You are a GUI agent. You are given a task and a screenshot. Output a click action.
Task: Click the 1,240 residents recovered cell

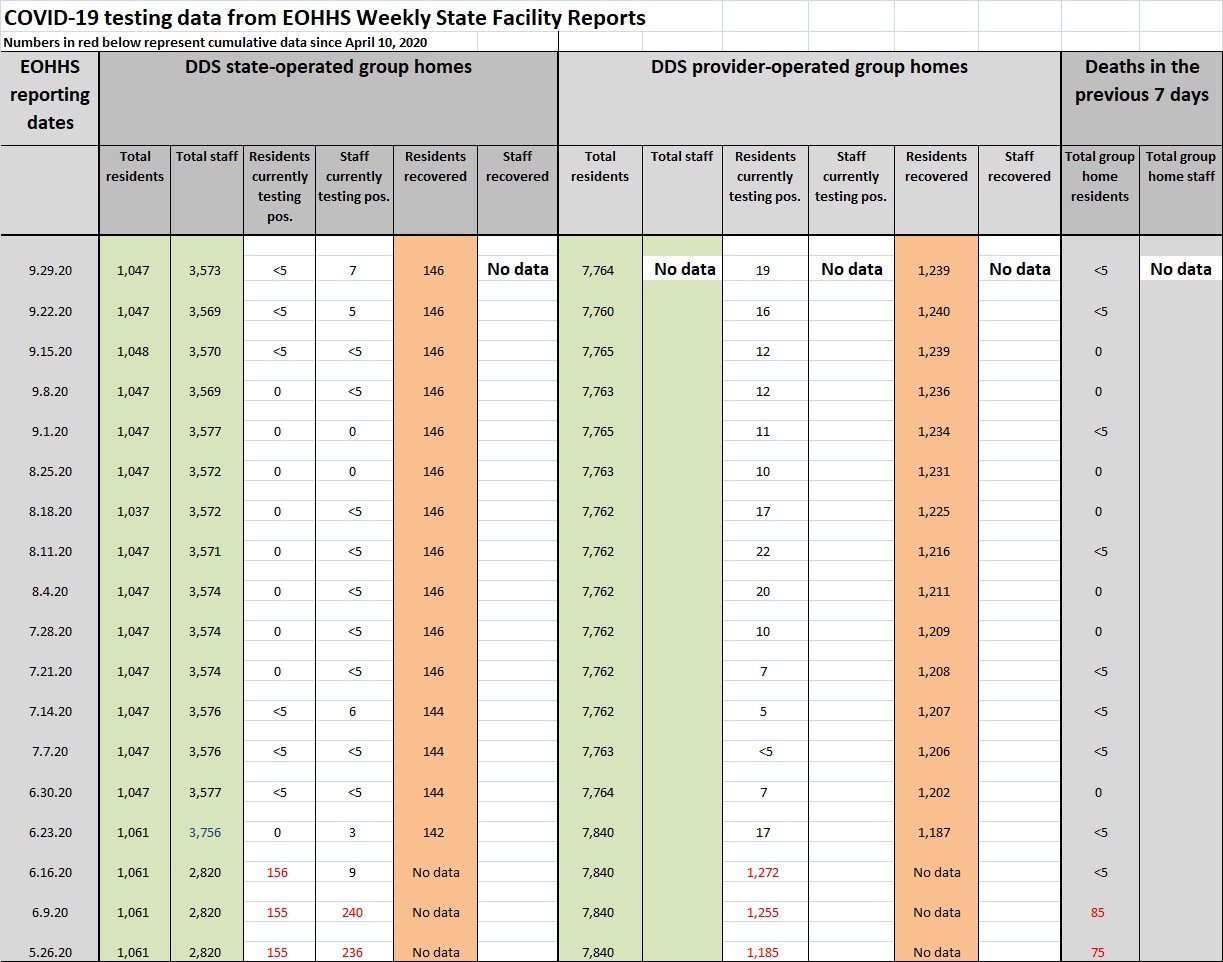936,311
